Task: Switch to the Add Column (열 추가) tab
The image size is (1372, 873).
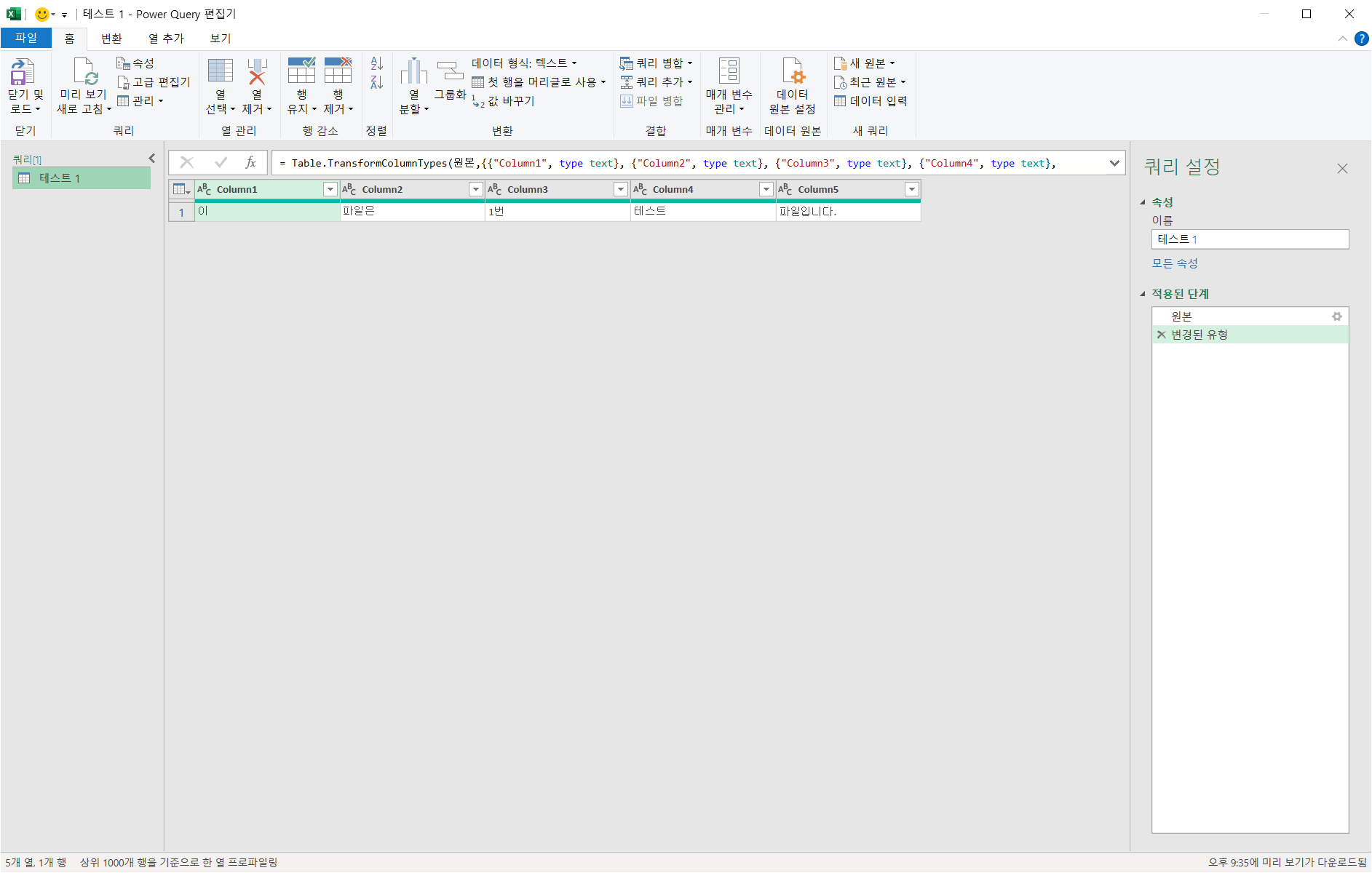Action: click(x=166, y=39)
